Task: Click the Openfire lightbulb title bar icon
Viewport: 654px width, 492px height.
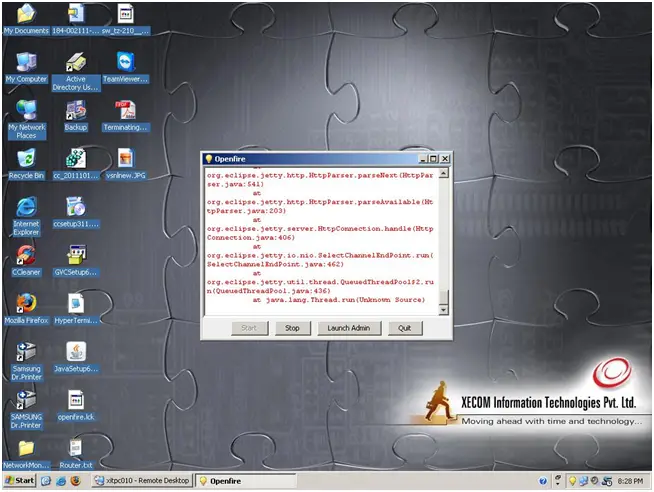Action: tap(209, 159)
